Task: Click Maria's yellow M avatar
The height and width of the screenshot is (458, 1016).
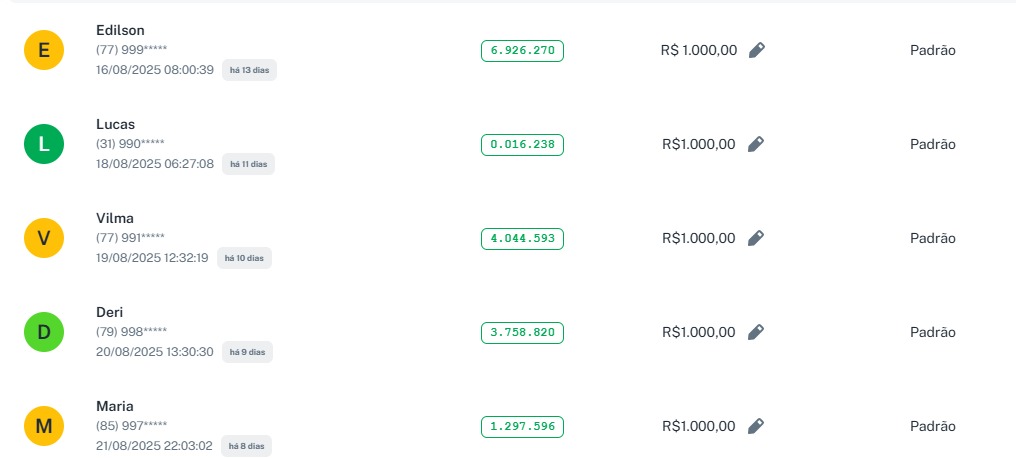Action: pyautogui.click(x=44, y=426)
